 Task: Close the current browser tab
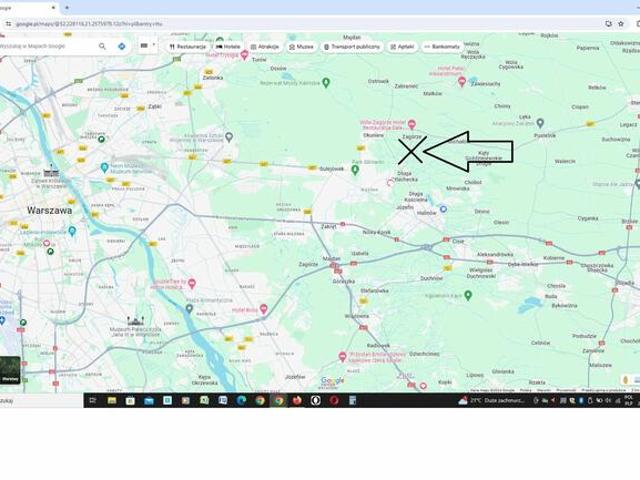[53, 7]
